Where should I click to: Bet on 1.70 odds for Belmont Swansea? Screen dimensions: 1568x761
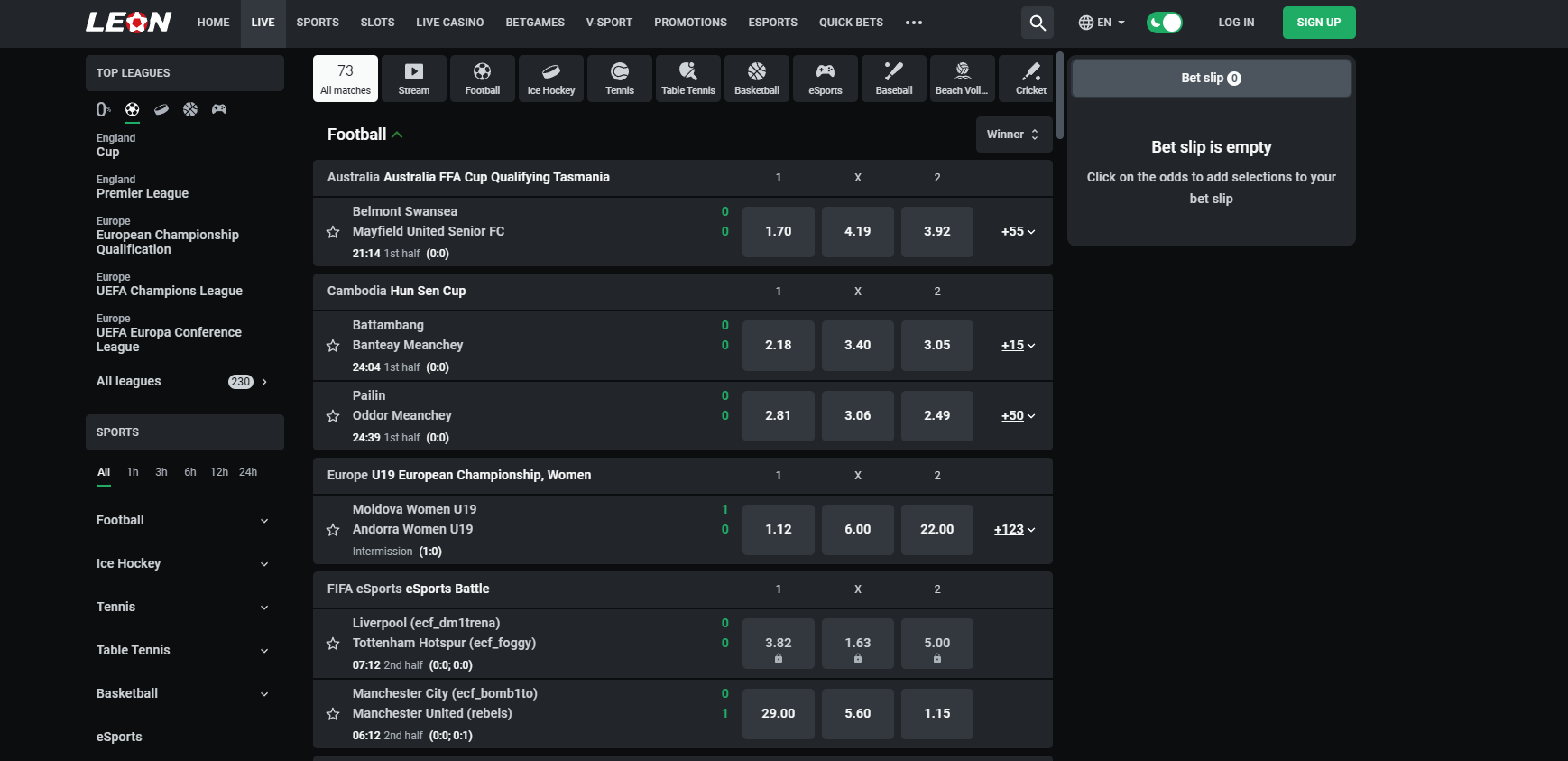(779, 232)
